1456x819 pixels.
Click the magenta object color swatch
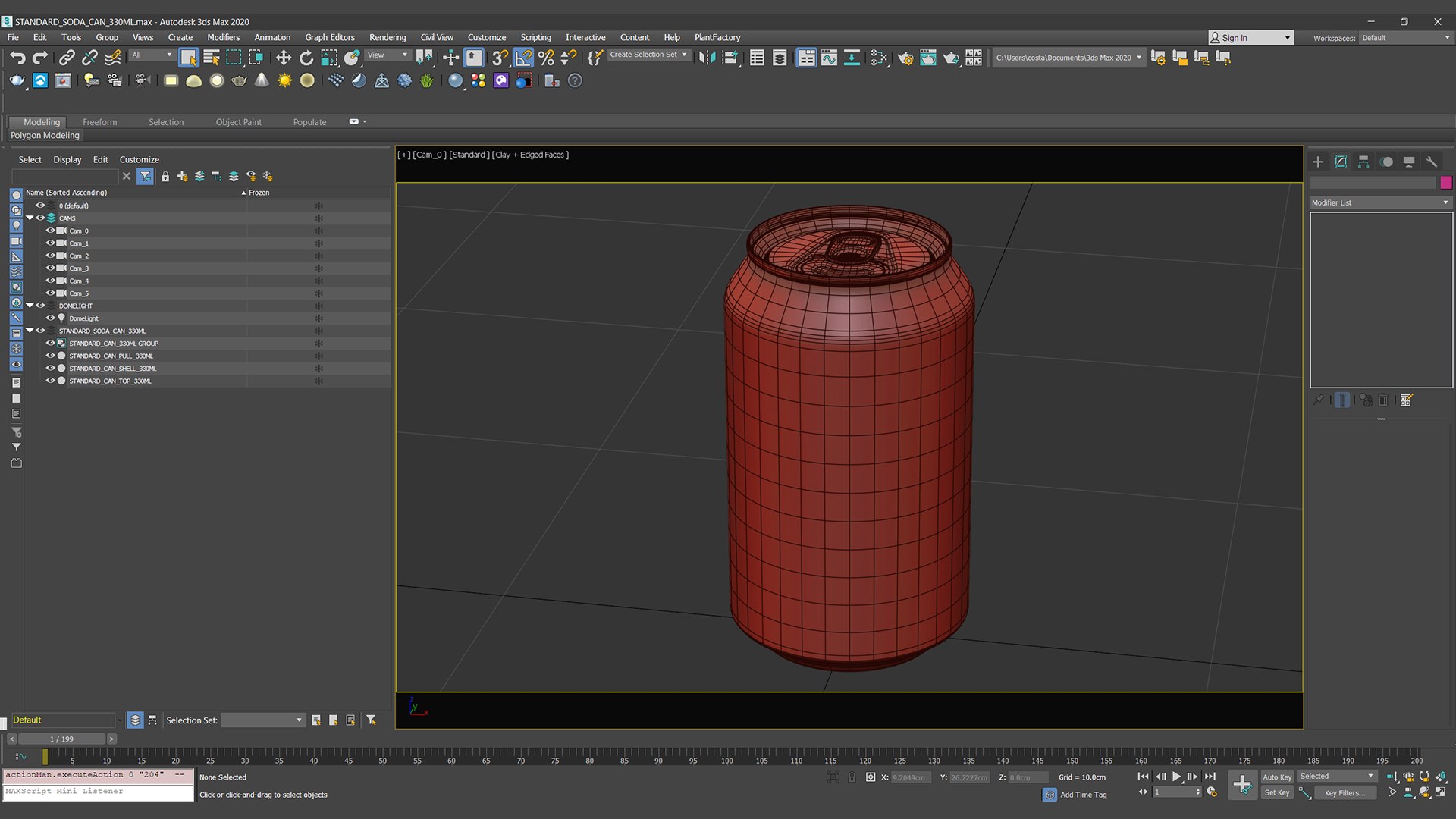(x=1446, y=183)
